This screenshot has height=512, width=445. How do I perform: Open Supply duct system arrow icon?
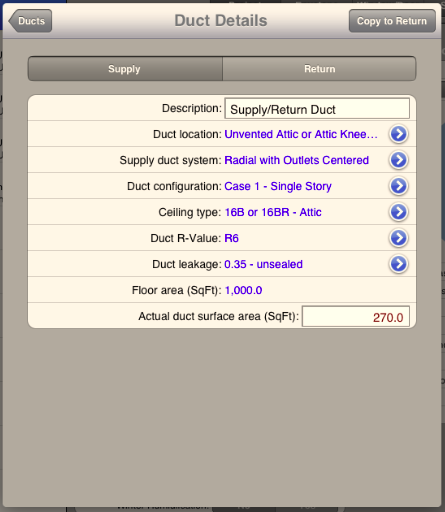pyautogui.click(x=398, y=160)
